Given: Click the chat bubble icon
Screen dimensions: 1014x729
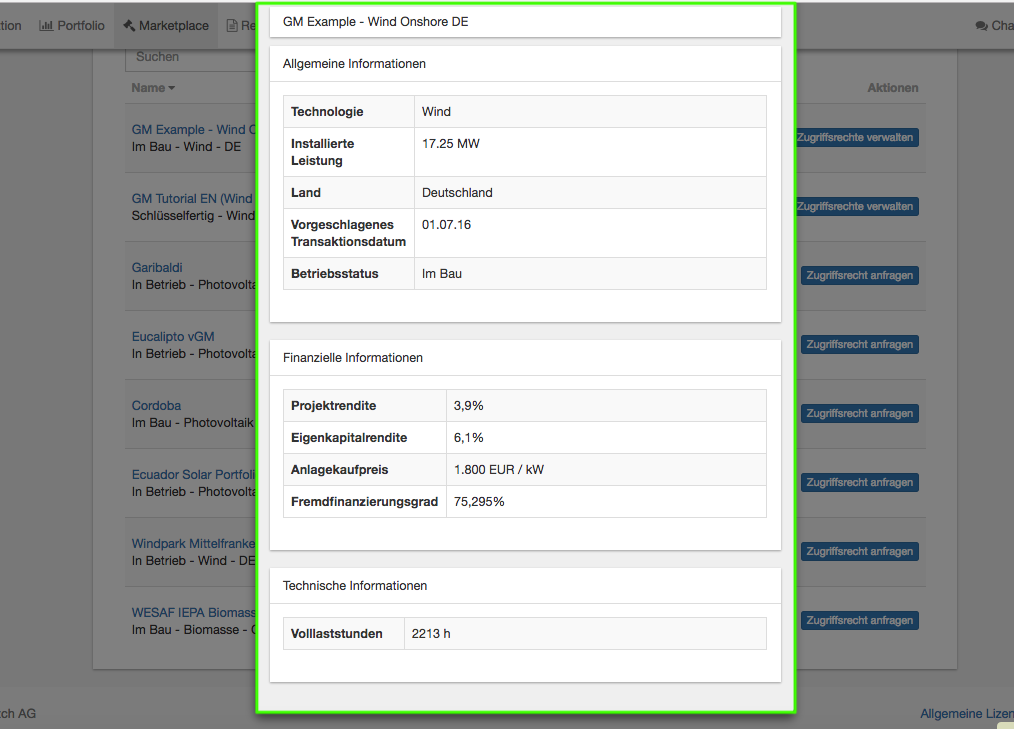Looking at the screenshot, I should point(981,26).
